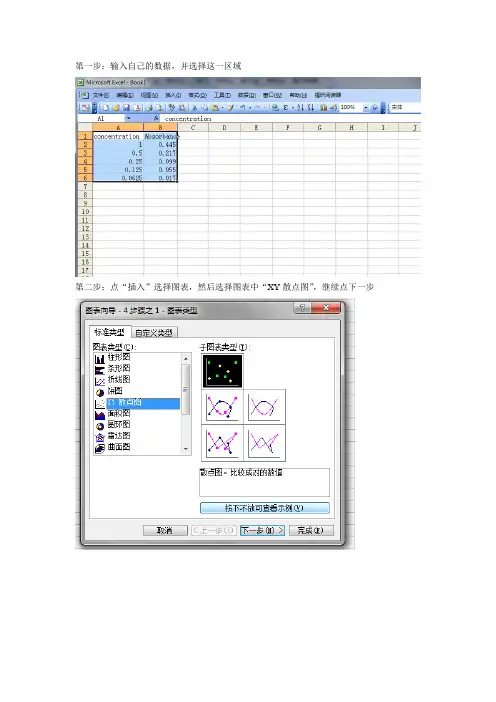Select the column chart type 柱形图

click(x=137, y=357)
